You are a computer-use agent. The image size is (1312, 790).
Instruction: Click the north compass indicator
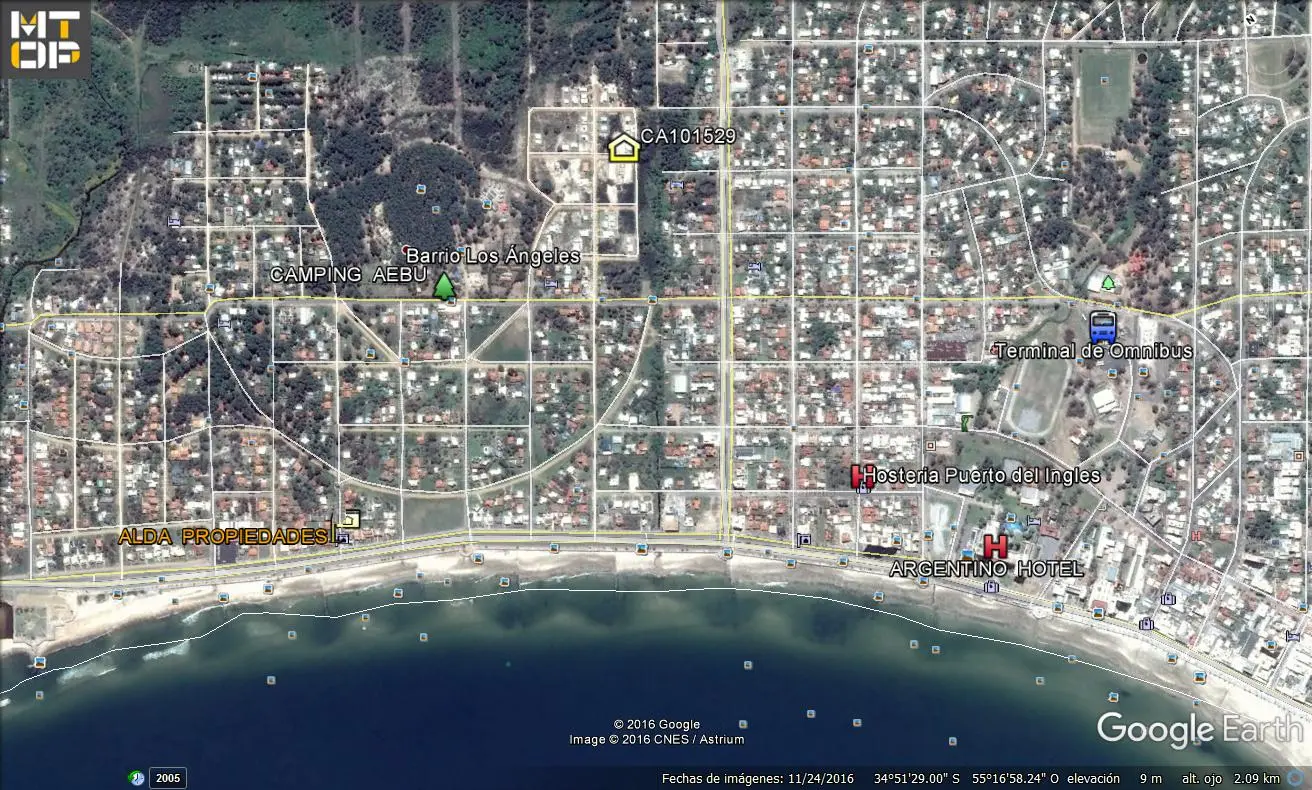(x=1250, y=18)
